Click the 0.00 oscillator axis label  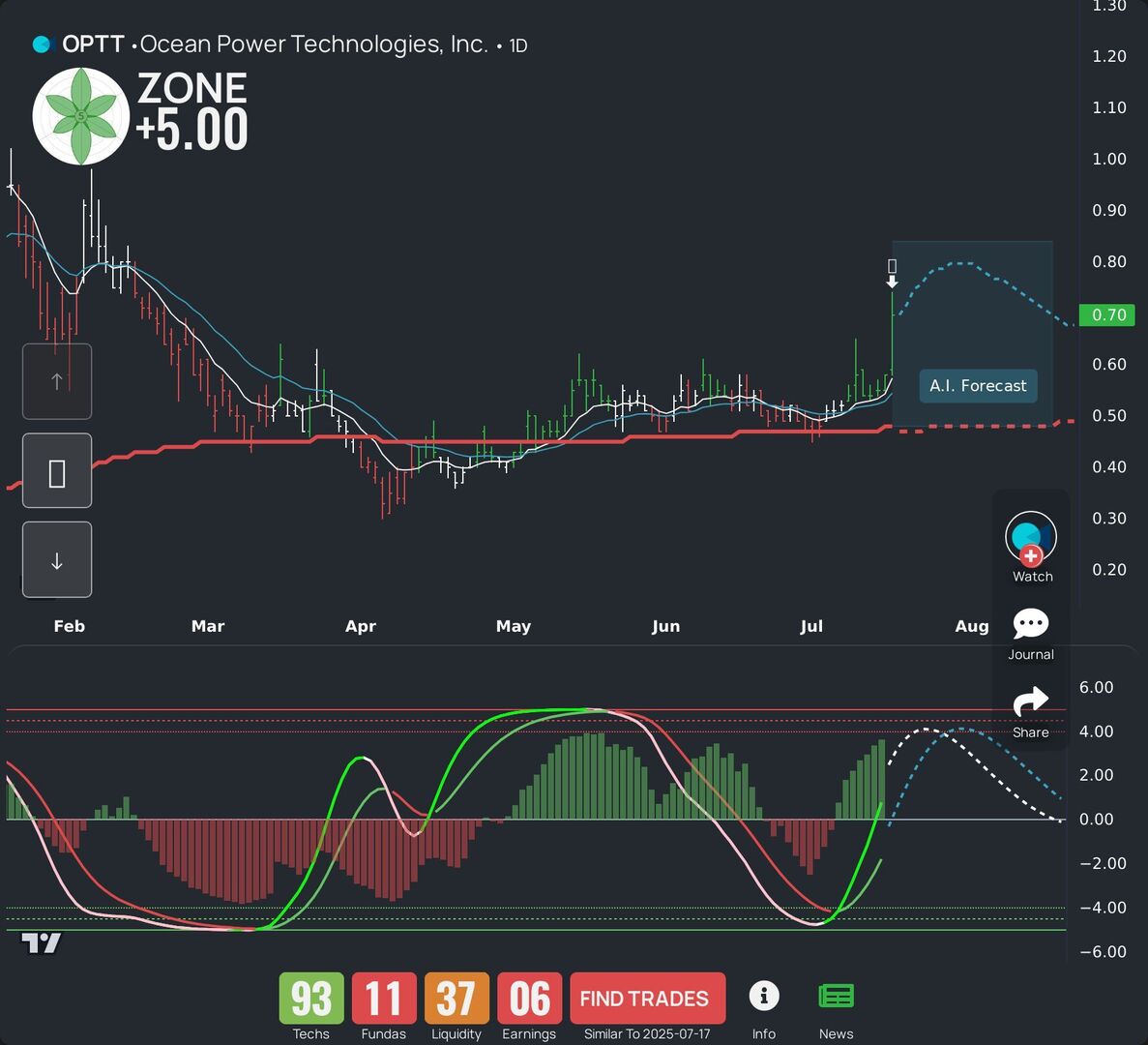tap(1096, 819)
